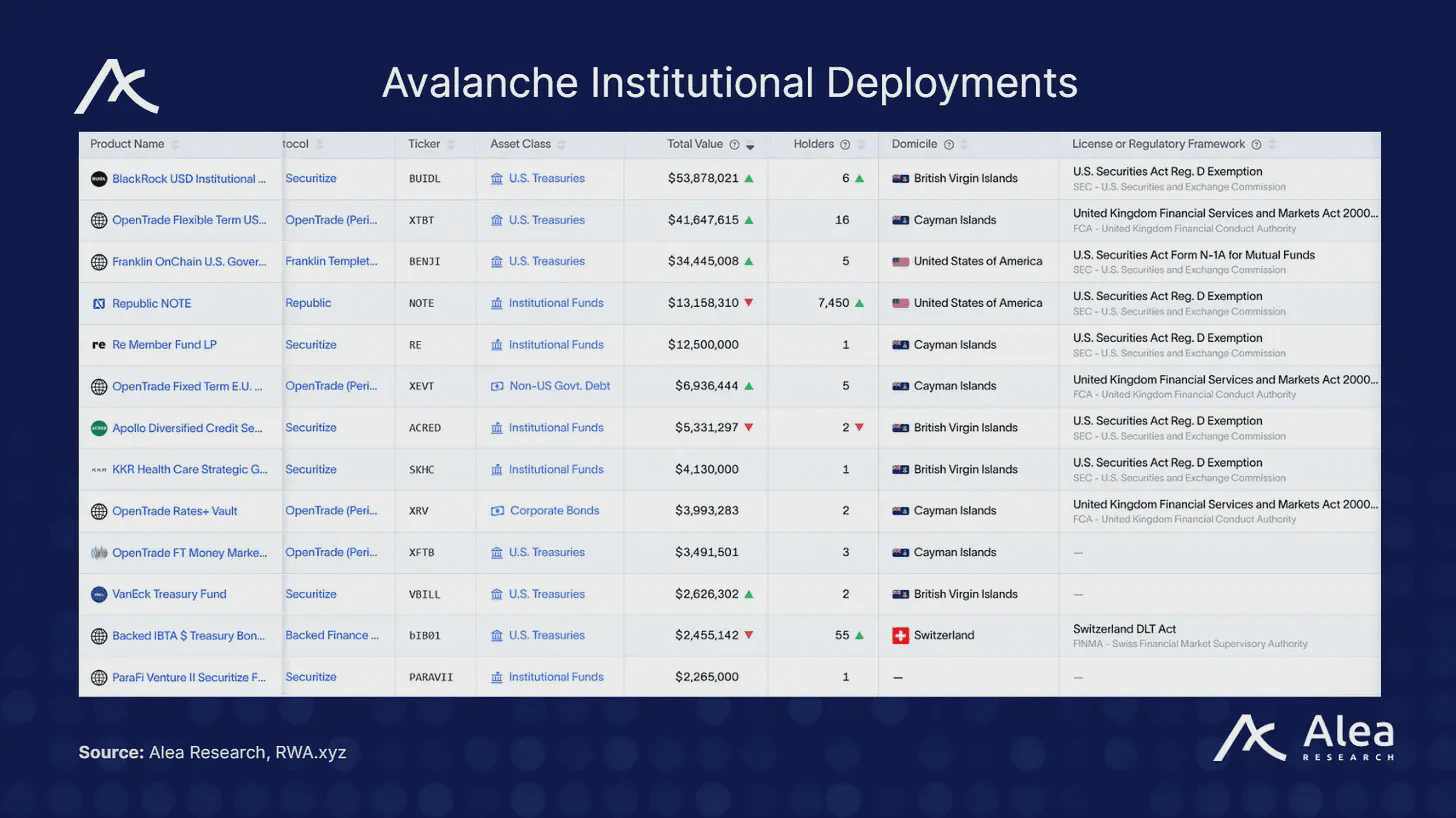
Task: Open the Corporate Bonds asset class link
Action: pyautogui.click(x=555, y=511)
